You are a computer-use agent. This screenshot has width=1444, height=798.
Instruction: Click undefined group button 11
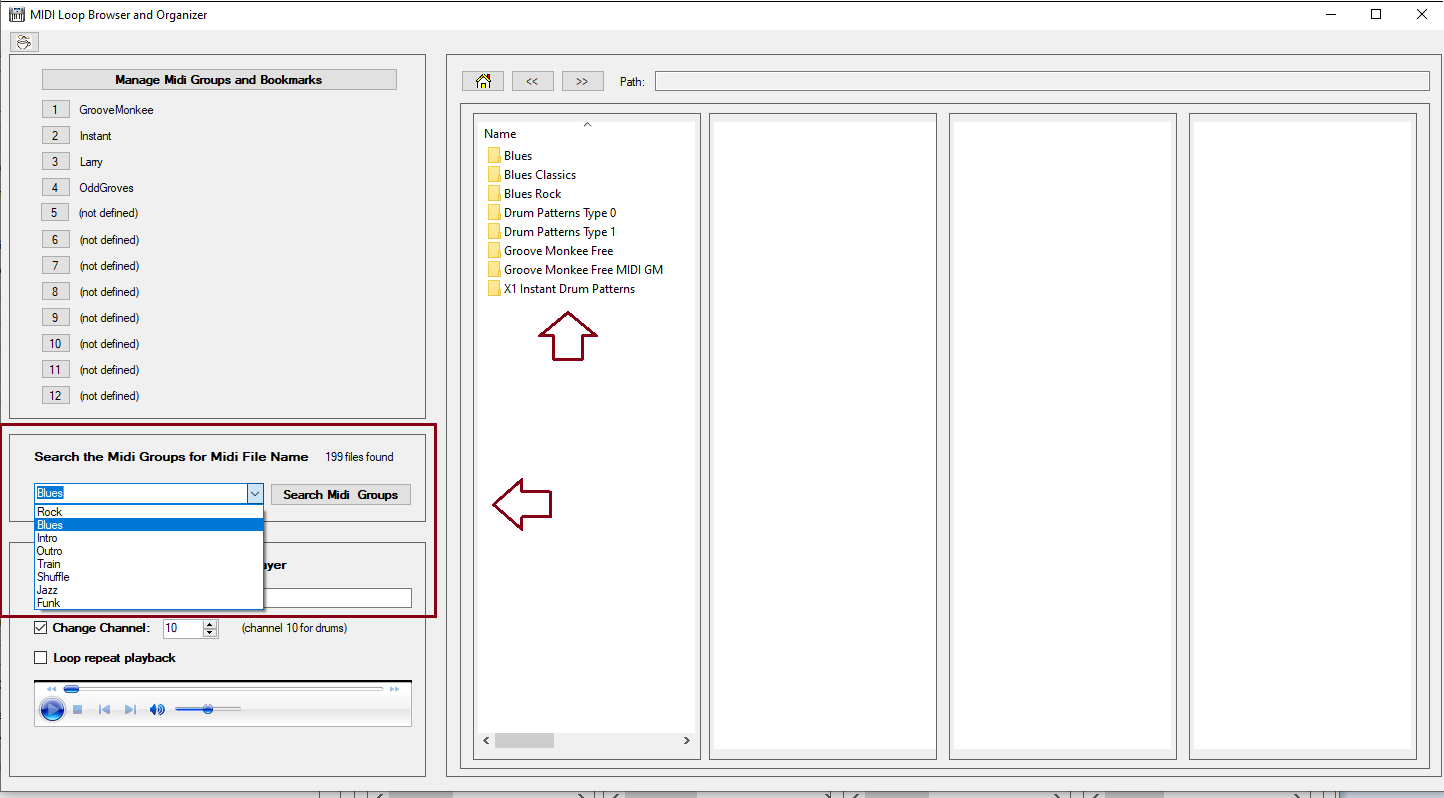56,369
